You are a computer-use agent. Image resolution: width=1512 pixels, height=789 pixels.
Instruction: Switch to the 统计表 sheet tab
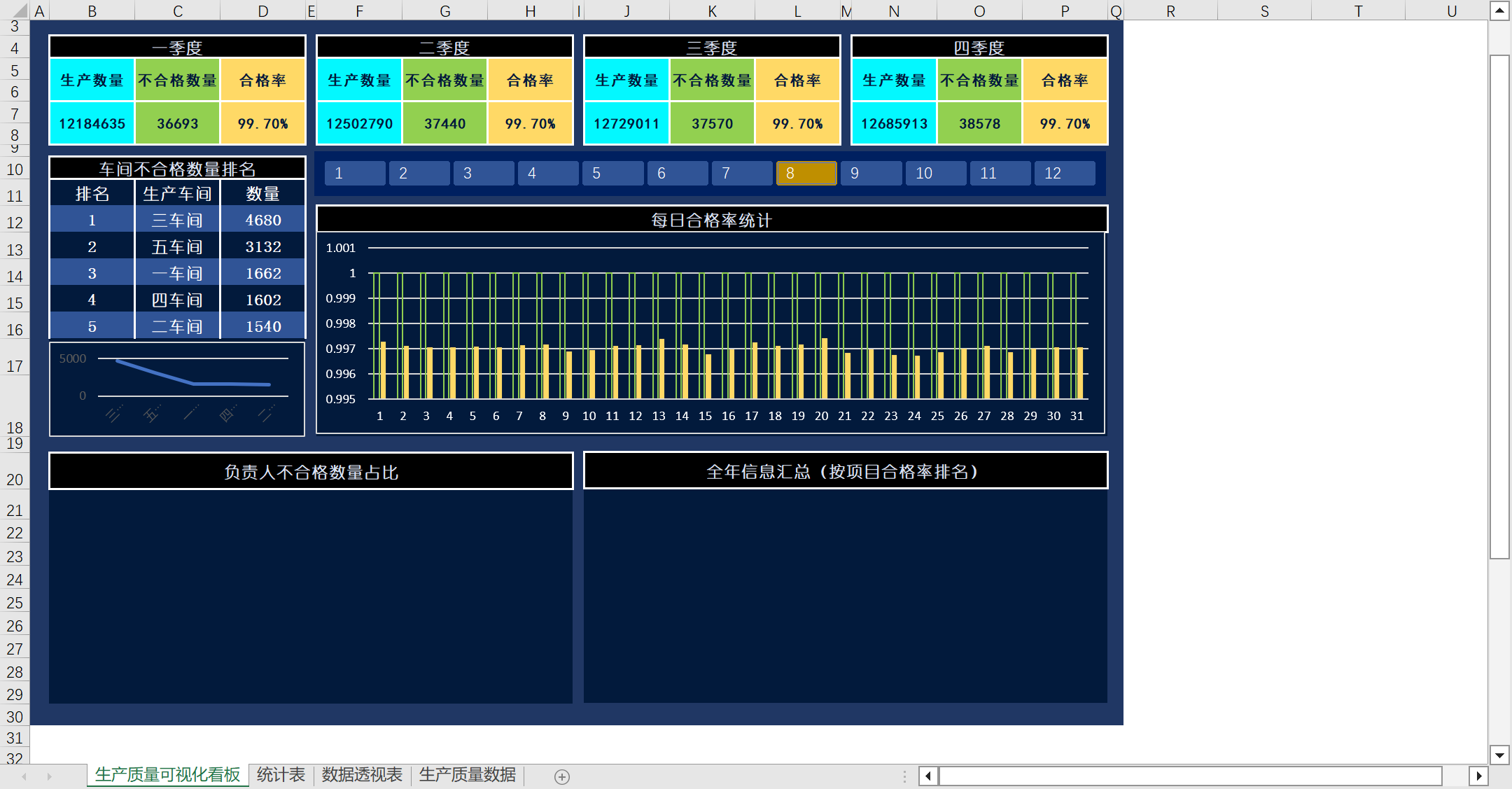click(281, 775)
